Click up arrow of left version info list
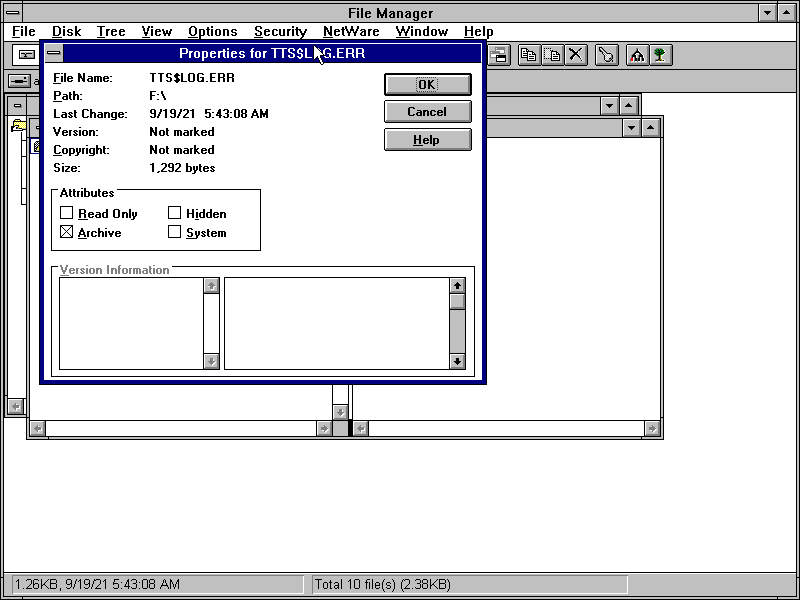Viewport: 800px width, 600px height. pyautogui.click(x=211, y=285)
